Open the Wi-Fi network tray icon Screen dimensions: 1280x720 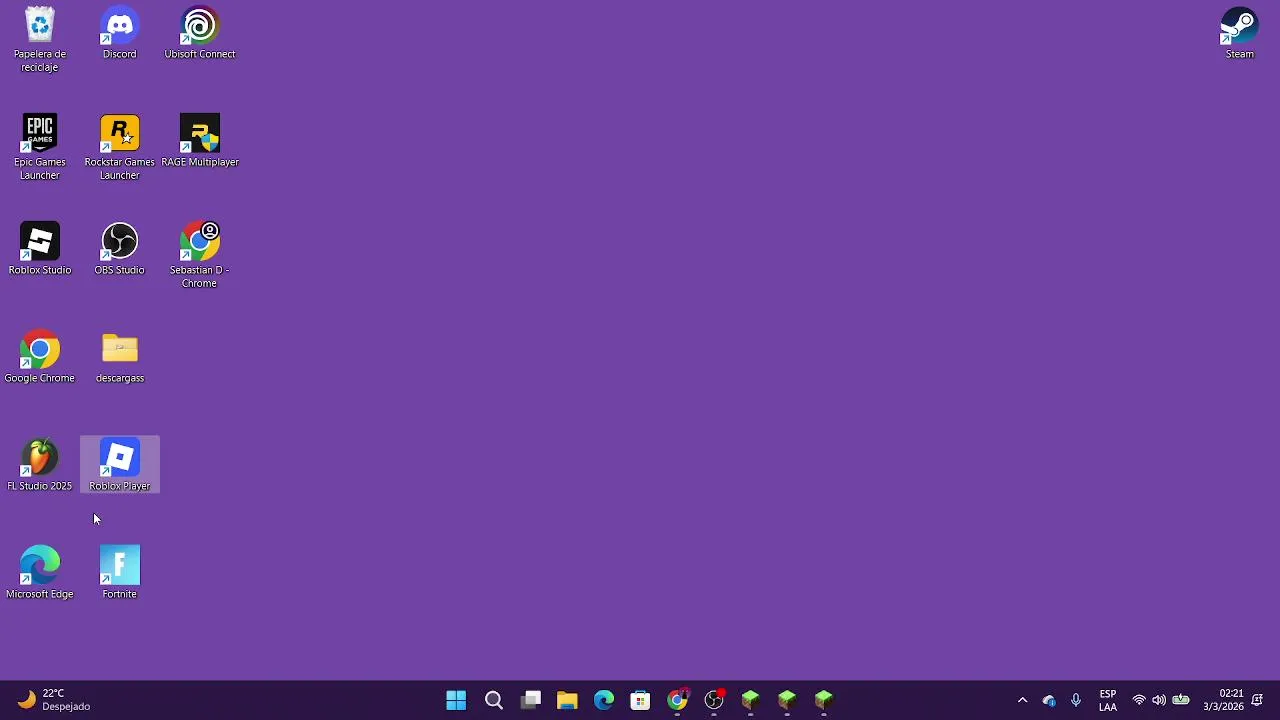(1139, 700)
